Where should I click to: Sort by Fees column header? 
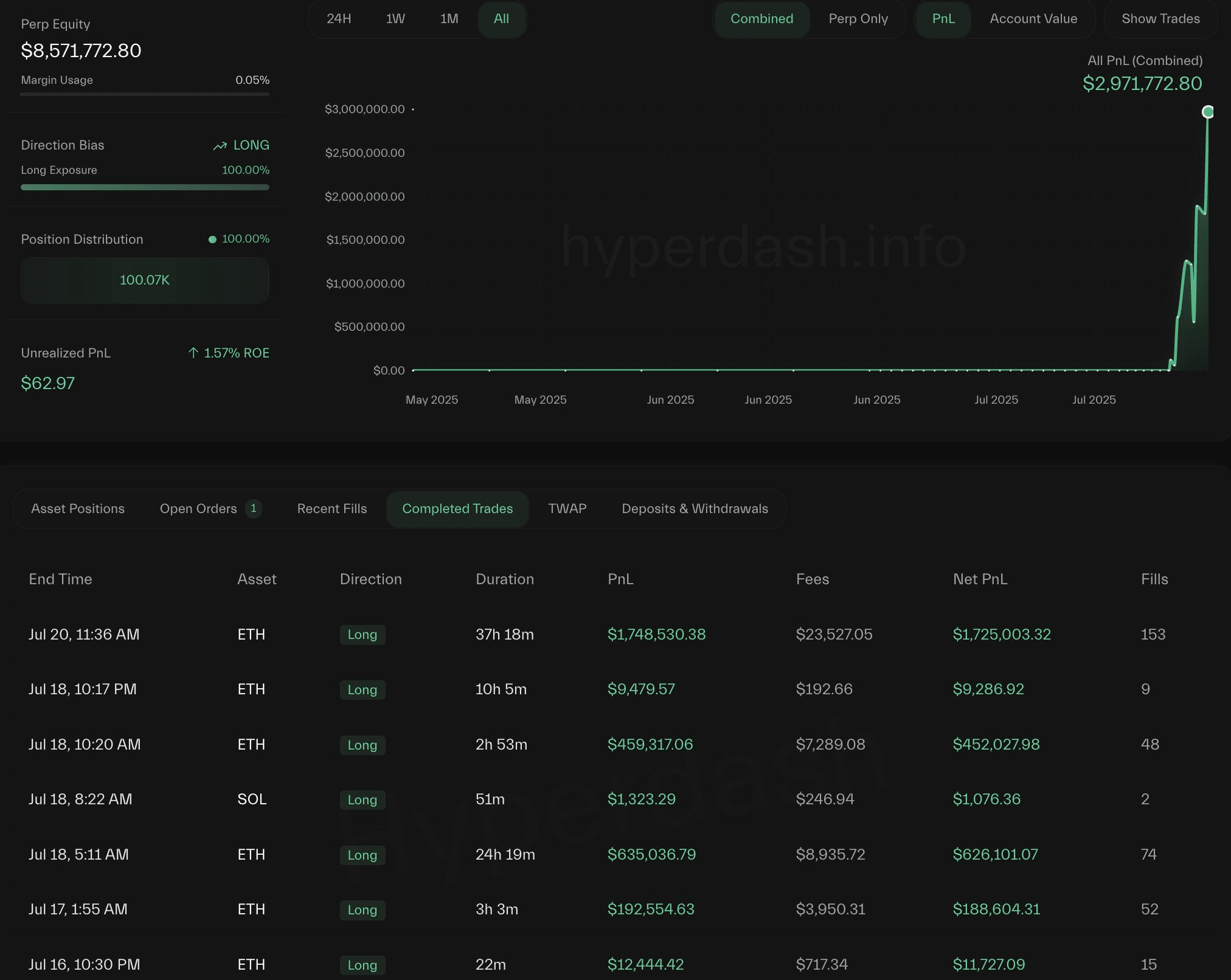[813, 579]
